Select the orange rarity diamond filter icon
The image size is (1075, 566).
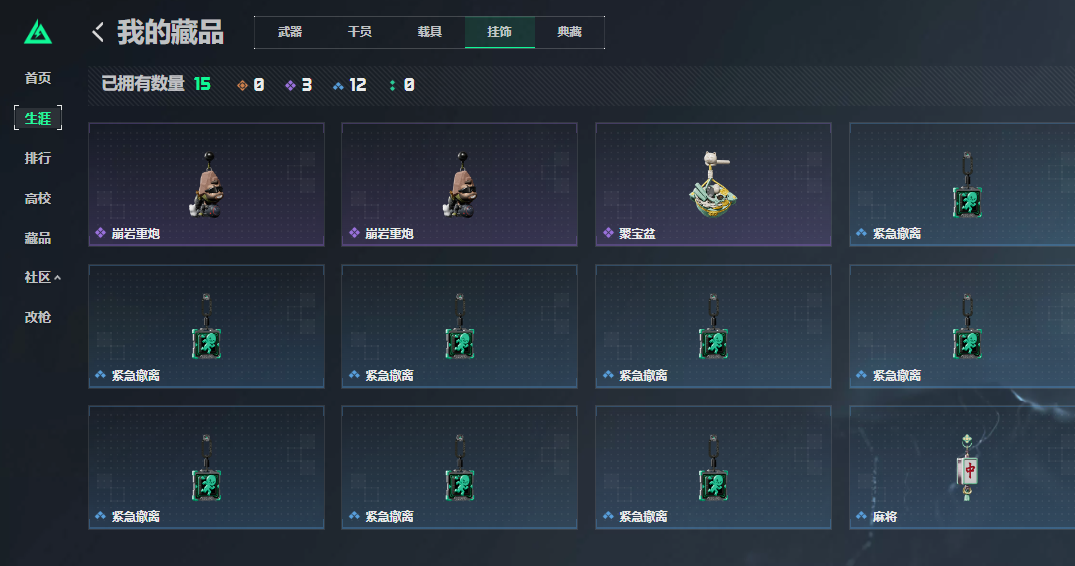click(242, 85)
